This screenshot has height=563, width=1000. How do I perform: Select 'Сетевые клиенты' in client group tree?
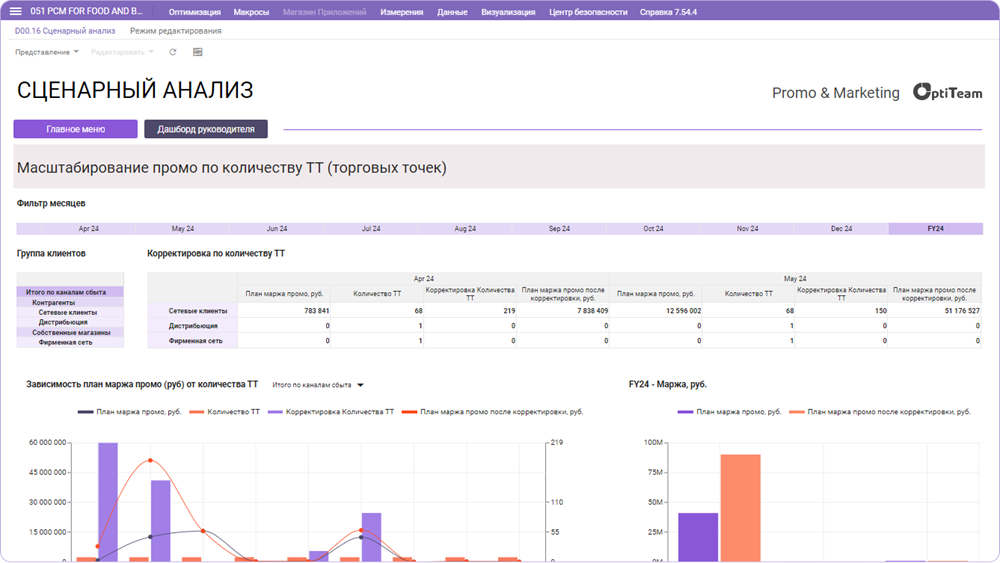click(x=68, y=312)
